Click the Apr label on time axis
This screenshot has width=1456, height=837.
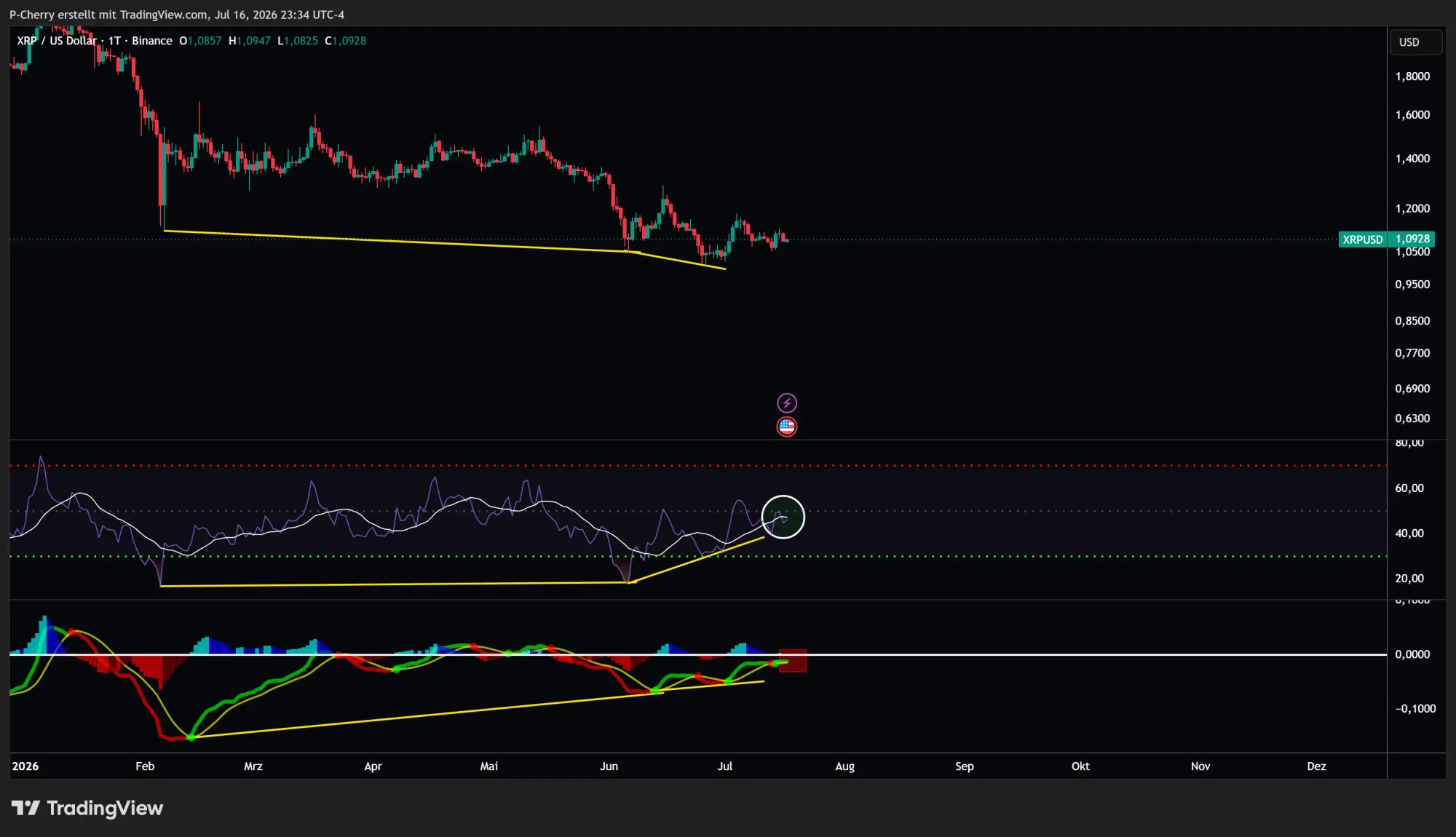tap(373, 766)
